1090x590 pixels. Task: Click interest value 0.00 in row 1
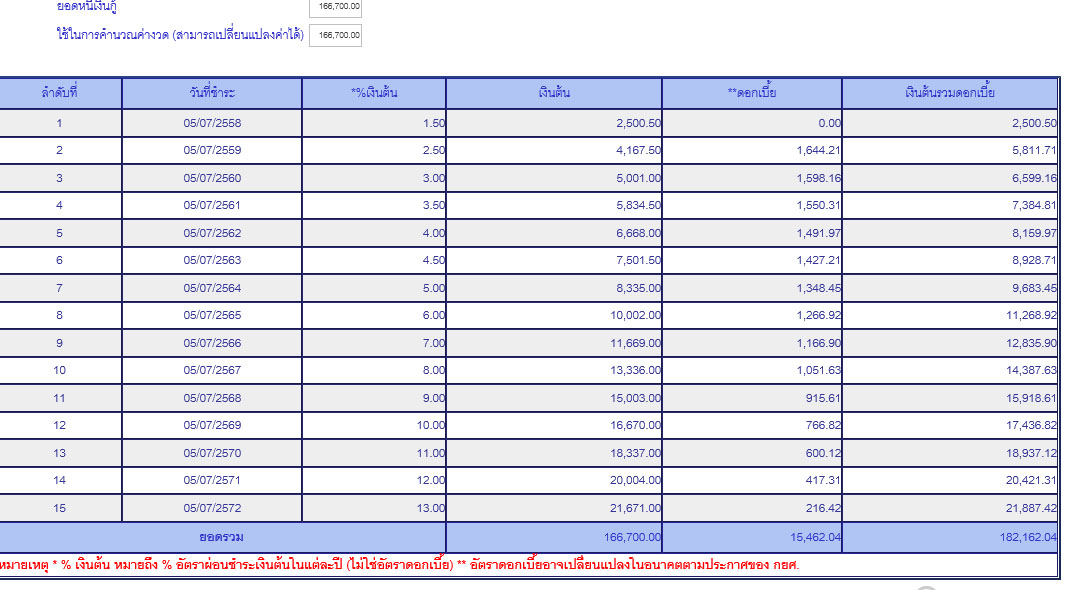click(829, 123)
